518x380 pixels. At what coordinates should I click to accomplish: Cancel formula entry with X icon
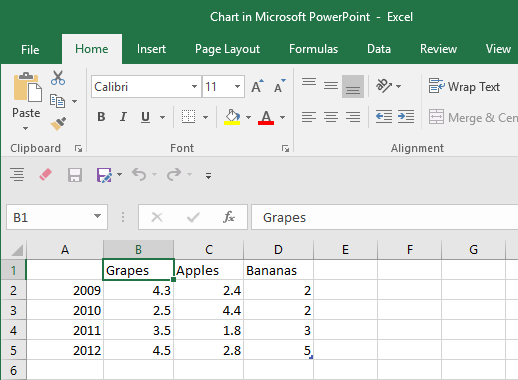click(x=157, y=217)
